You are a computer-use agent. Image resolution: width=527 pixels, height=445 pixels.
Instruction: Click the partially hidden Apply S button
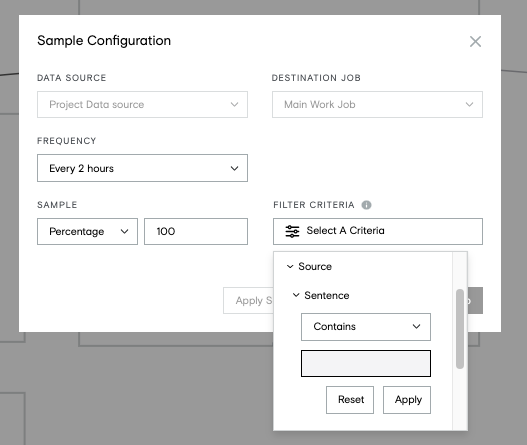[x=248, y=300]
